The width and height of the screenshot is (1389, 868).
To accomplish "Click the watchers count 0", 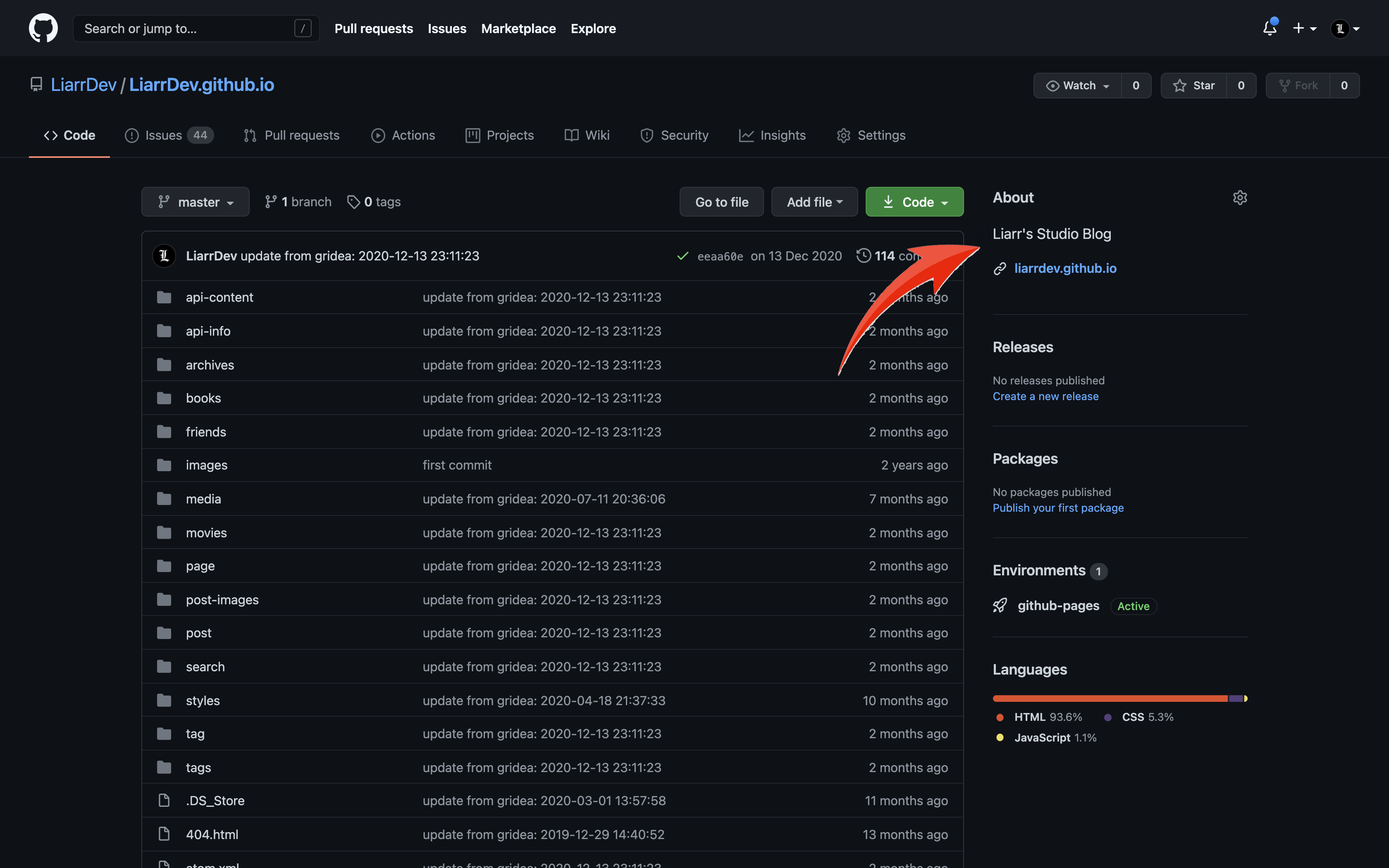I will coord(1136,86).
